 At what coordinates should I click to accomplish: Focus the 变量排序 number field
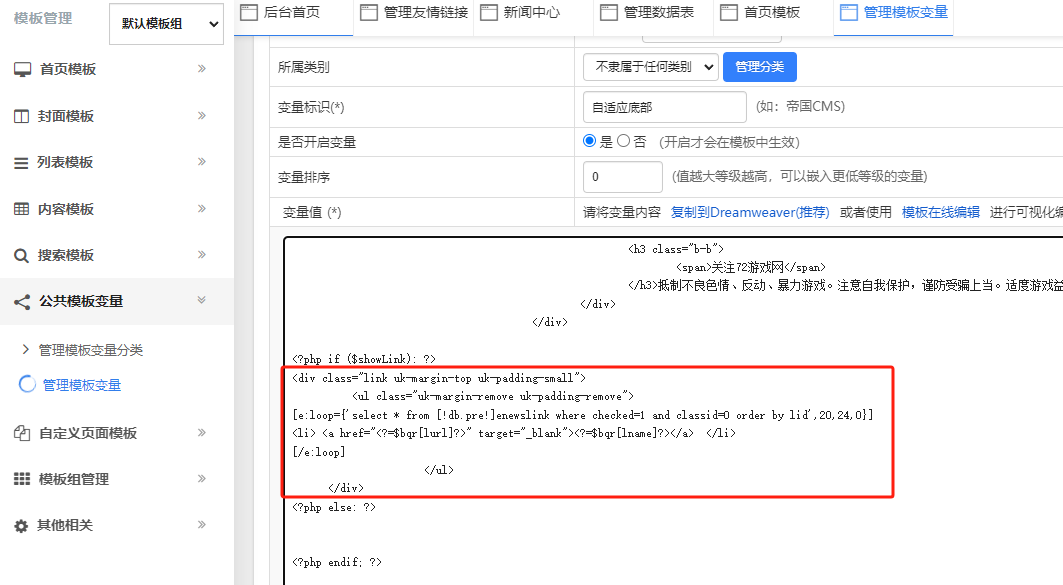pyautogui.click(x=622, y=177)
